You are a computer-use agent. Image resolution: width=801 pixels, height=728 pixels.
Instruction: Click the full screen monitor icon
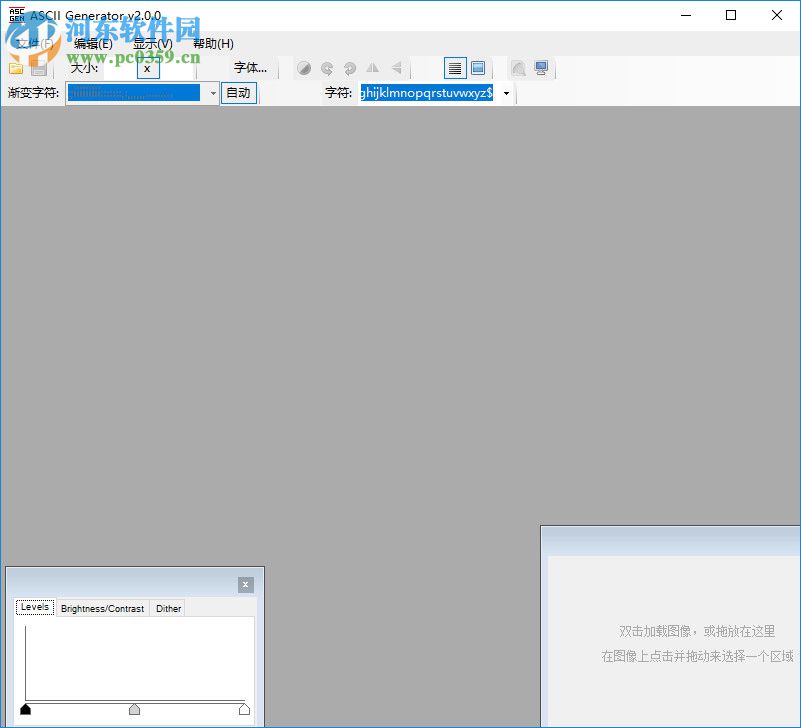point(541,68)
